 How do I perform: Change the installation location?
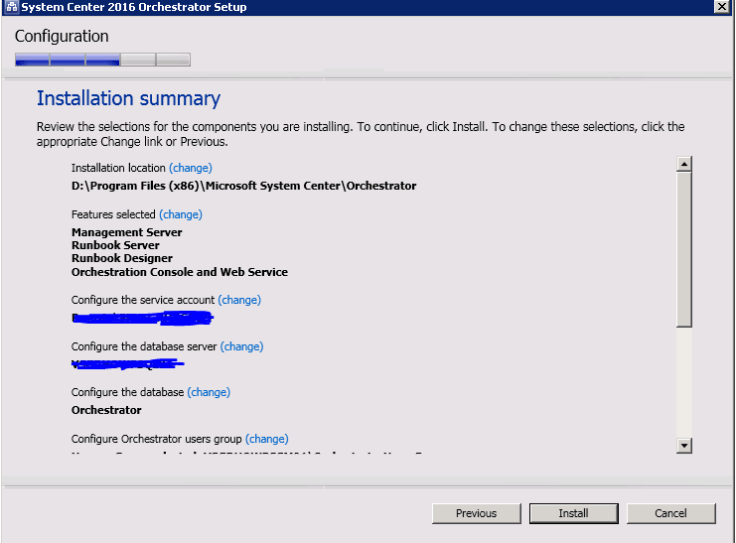tap(190, 168)
